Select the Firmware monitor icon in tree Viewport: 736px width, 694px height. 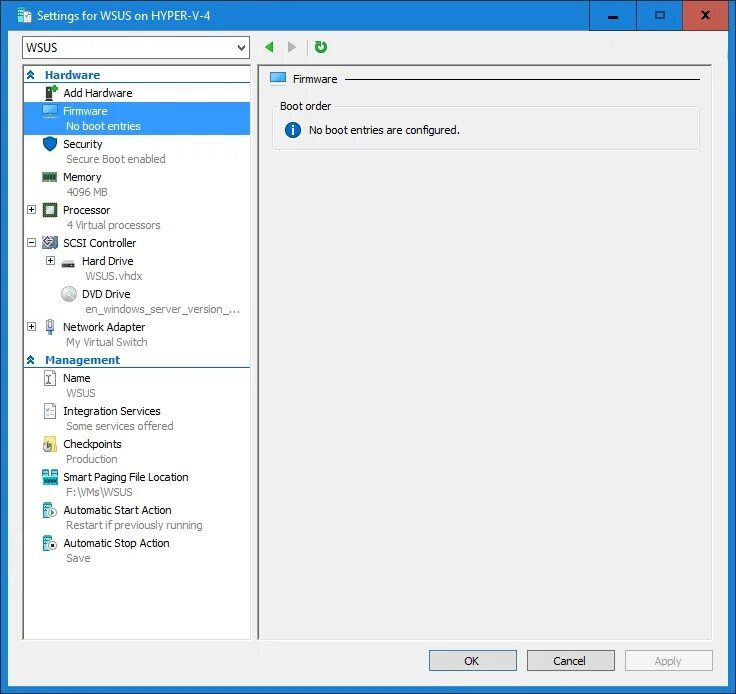50,111
